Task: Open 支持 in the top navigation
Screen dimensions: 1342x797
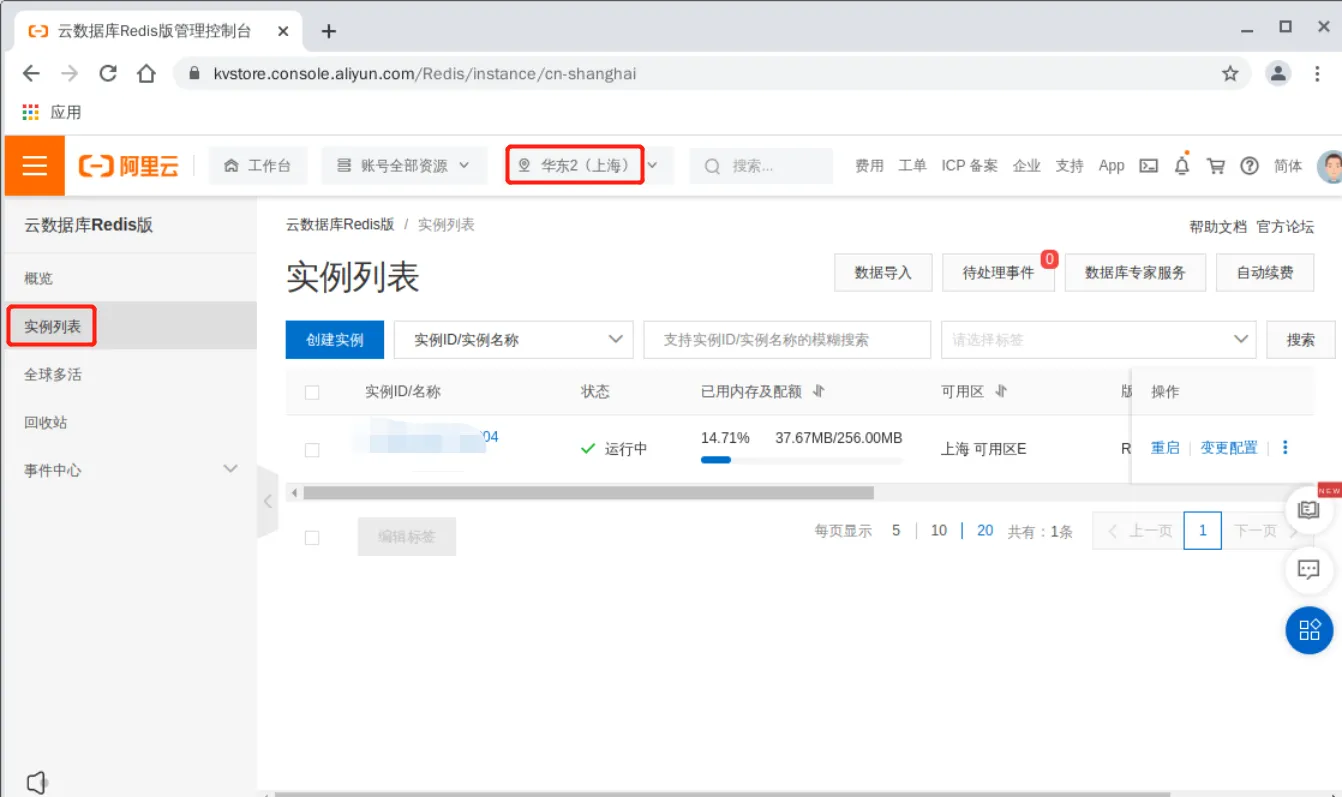Action: point(1070,166)
